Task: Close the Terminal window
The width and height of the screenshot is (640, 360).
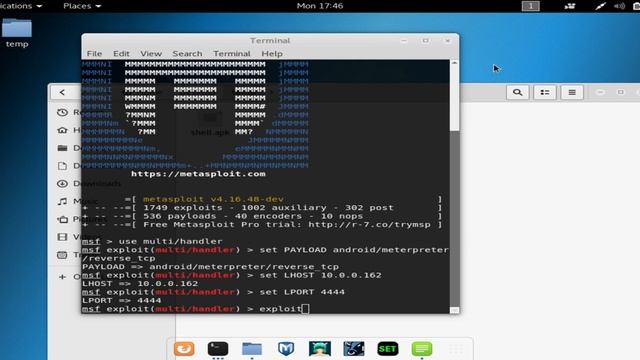Action: coord(447,41)
